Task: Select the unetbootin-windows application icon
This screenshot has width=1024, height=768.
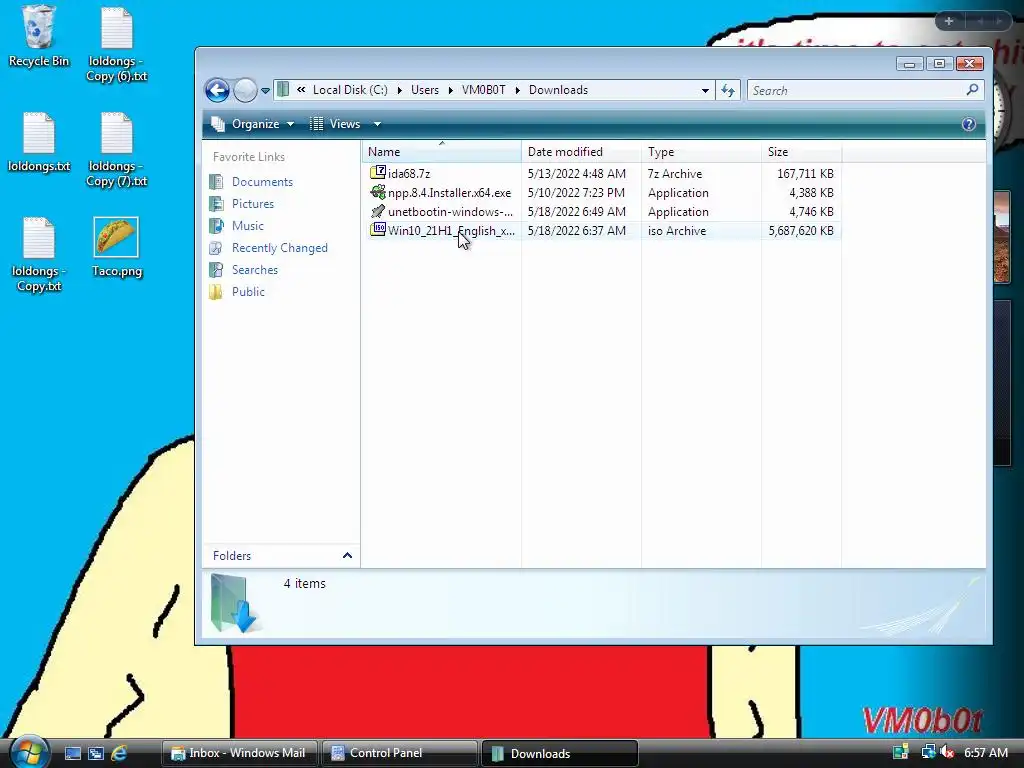Action: click(377, 211)
